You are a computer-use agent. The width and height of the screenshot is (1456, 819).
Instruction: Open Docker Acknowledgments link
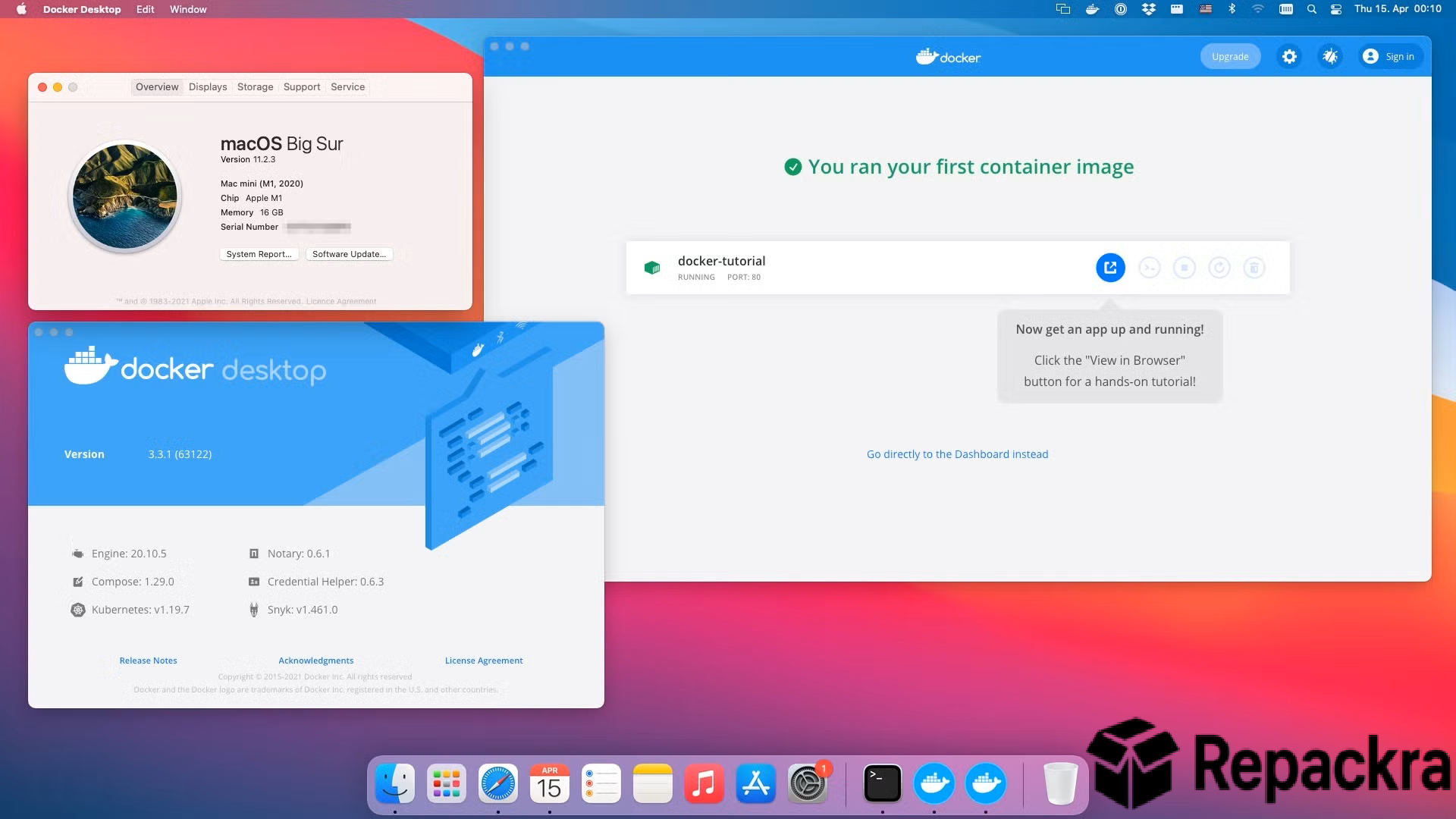[x=315, y=661]
